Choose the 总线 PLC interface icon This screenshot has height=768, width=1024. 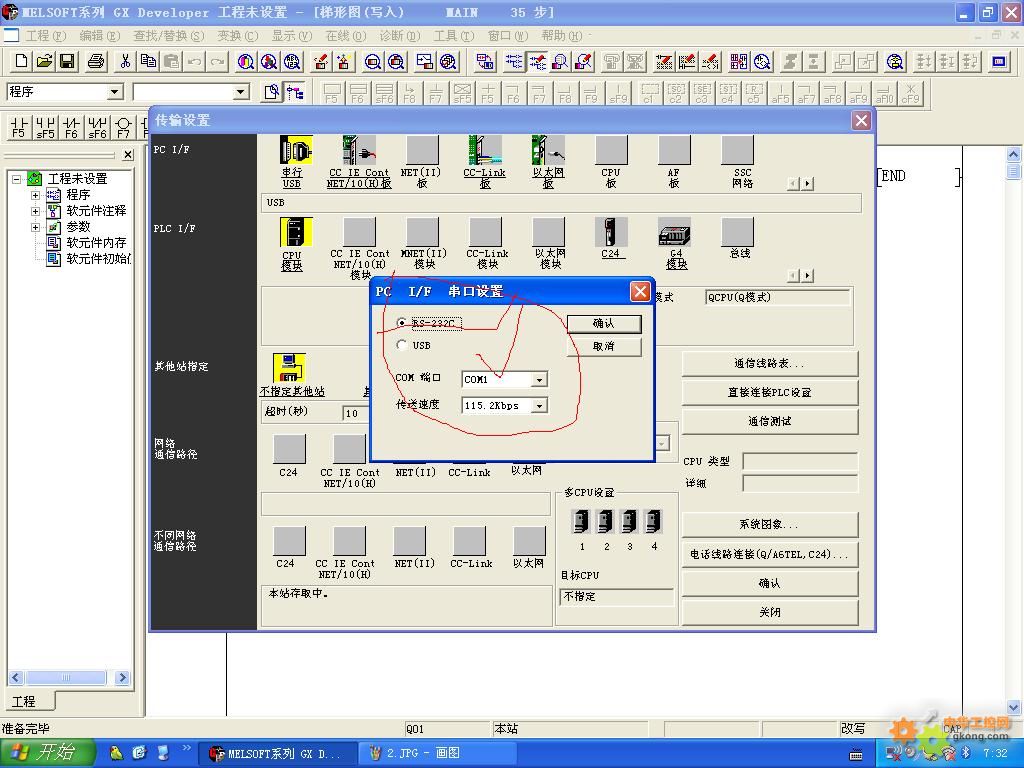[737, 232]
